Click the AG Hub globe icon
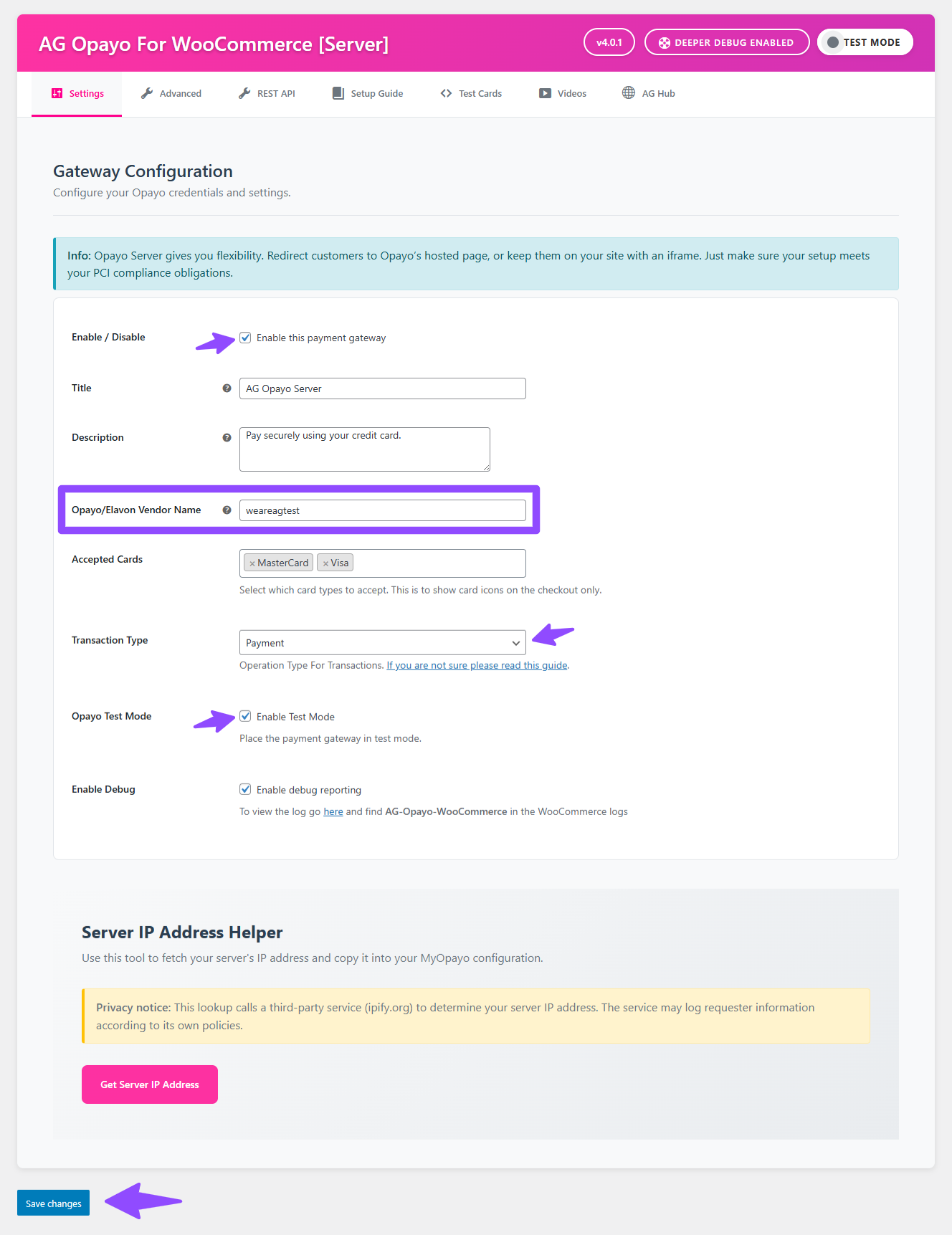952x1235 pixels. (629, 93)
